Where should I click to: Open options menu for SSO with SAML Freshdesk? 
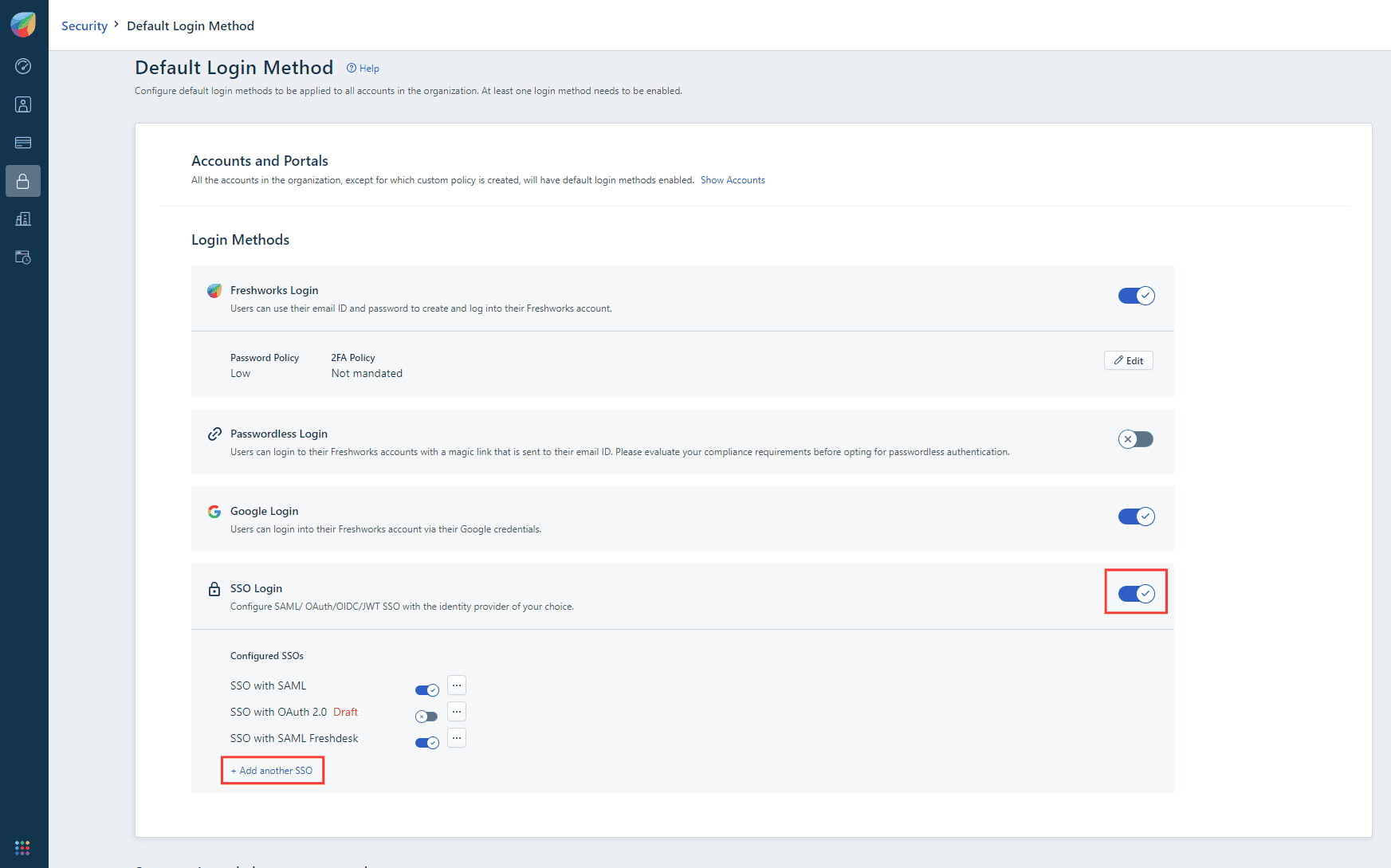(457, 738)
